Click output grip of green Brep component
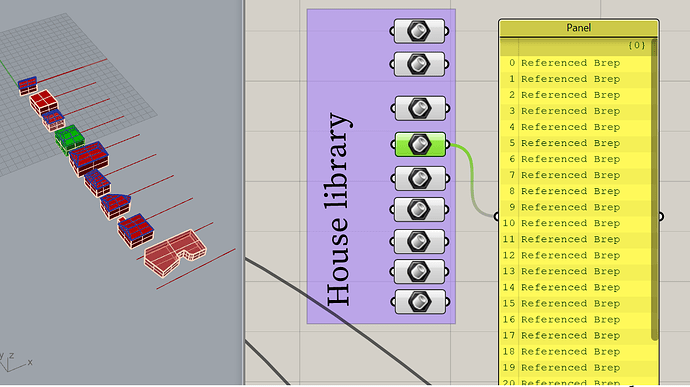The height and width of the screenshot is (387, 690). (x=448, y=144)
